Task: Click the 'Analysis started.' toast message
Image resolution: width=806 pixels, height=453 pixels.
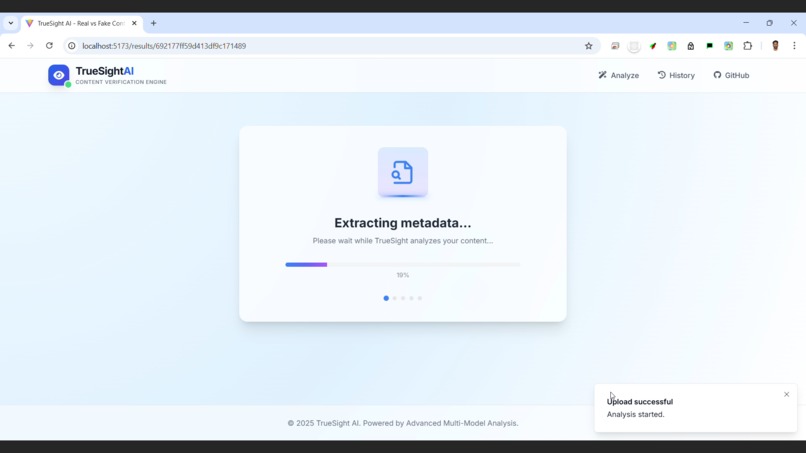Action: pos(635,414)
